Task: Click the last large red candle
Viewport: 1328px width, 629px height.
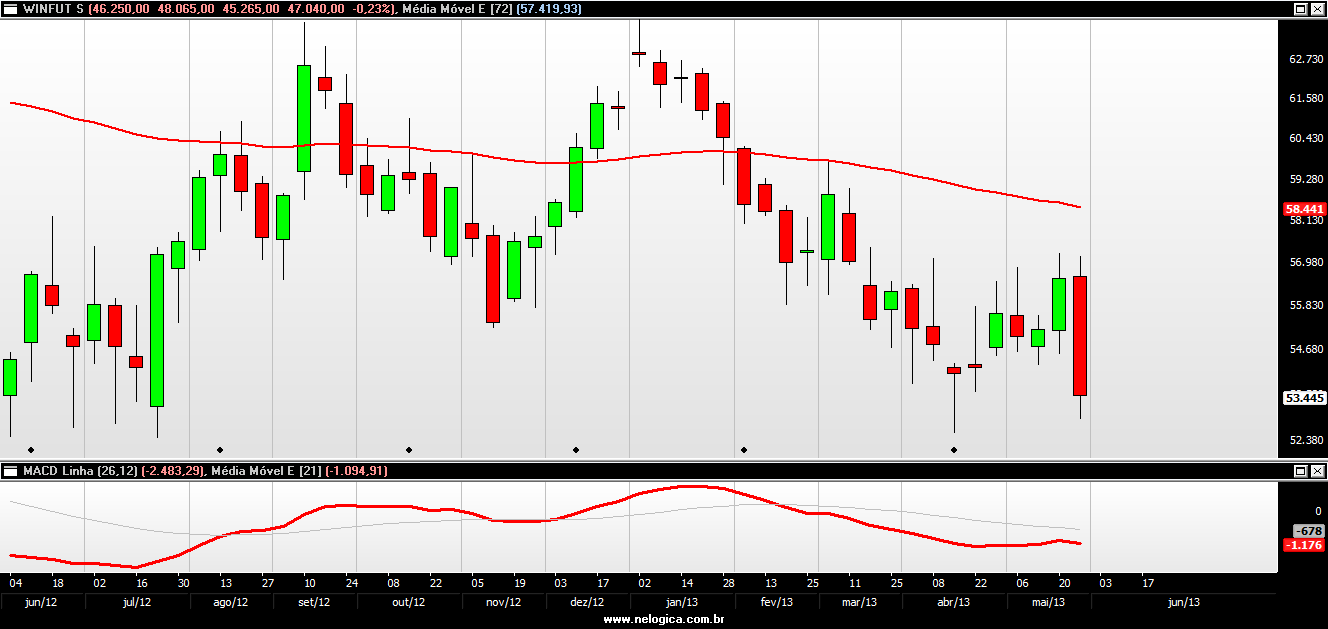Action: [1080, 336]
